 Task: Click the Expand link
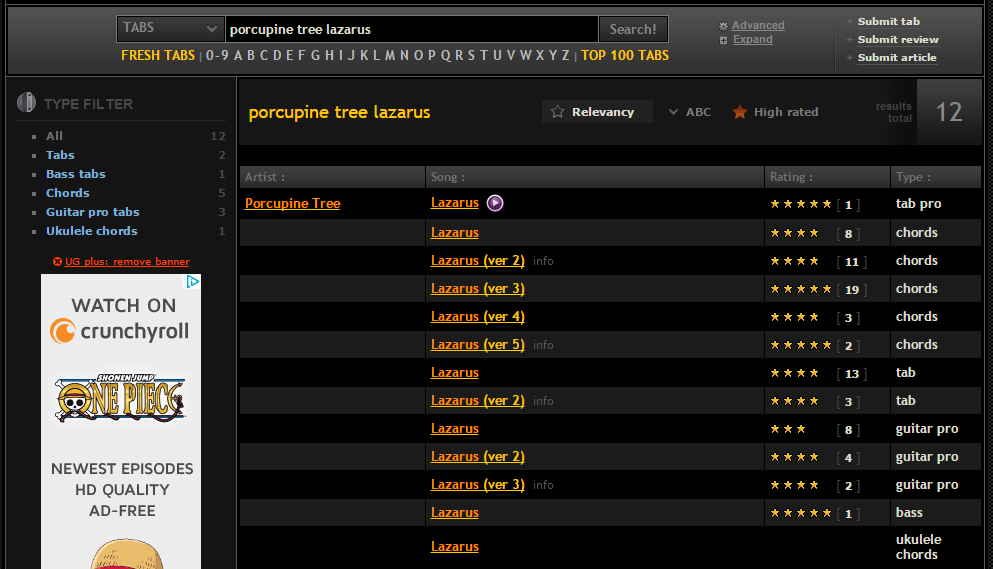752,39
